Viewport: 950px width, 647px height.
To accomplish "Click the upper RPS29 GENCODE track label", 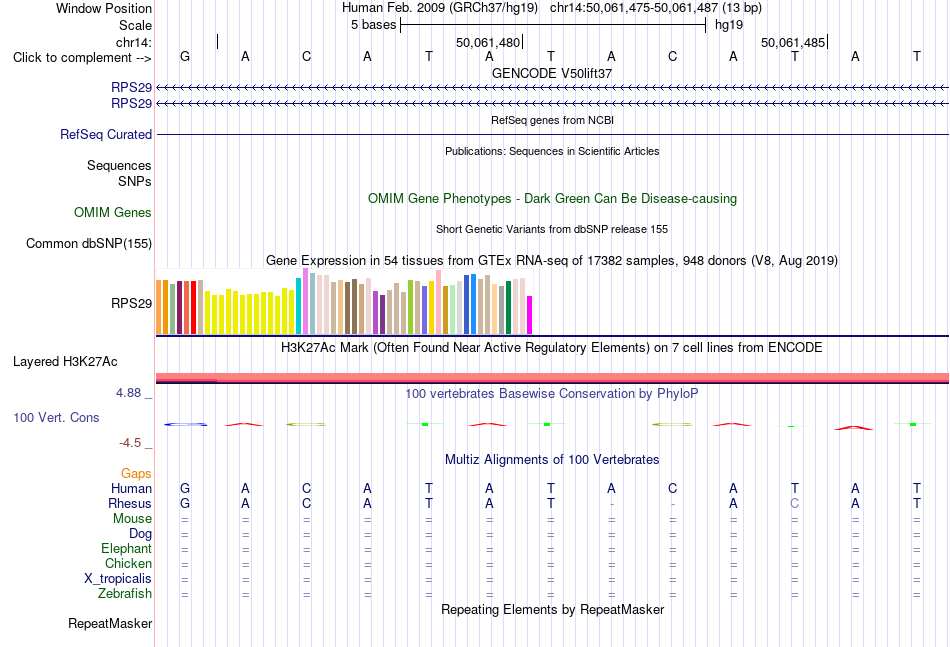I will tap(131, 87).
